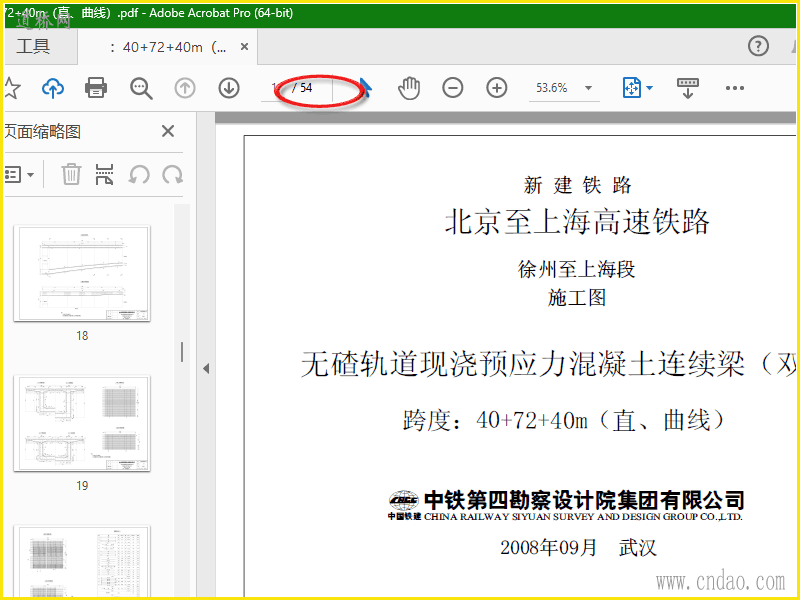The height and width of the screenshot is (600, 800).
Task: Expand the fit page options arrow
Action: coord(649,88)
